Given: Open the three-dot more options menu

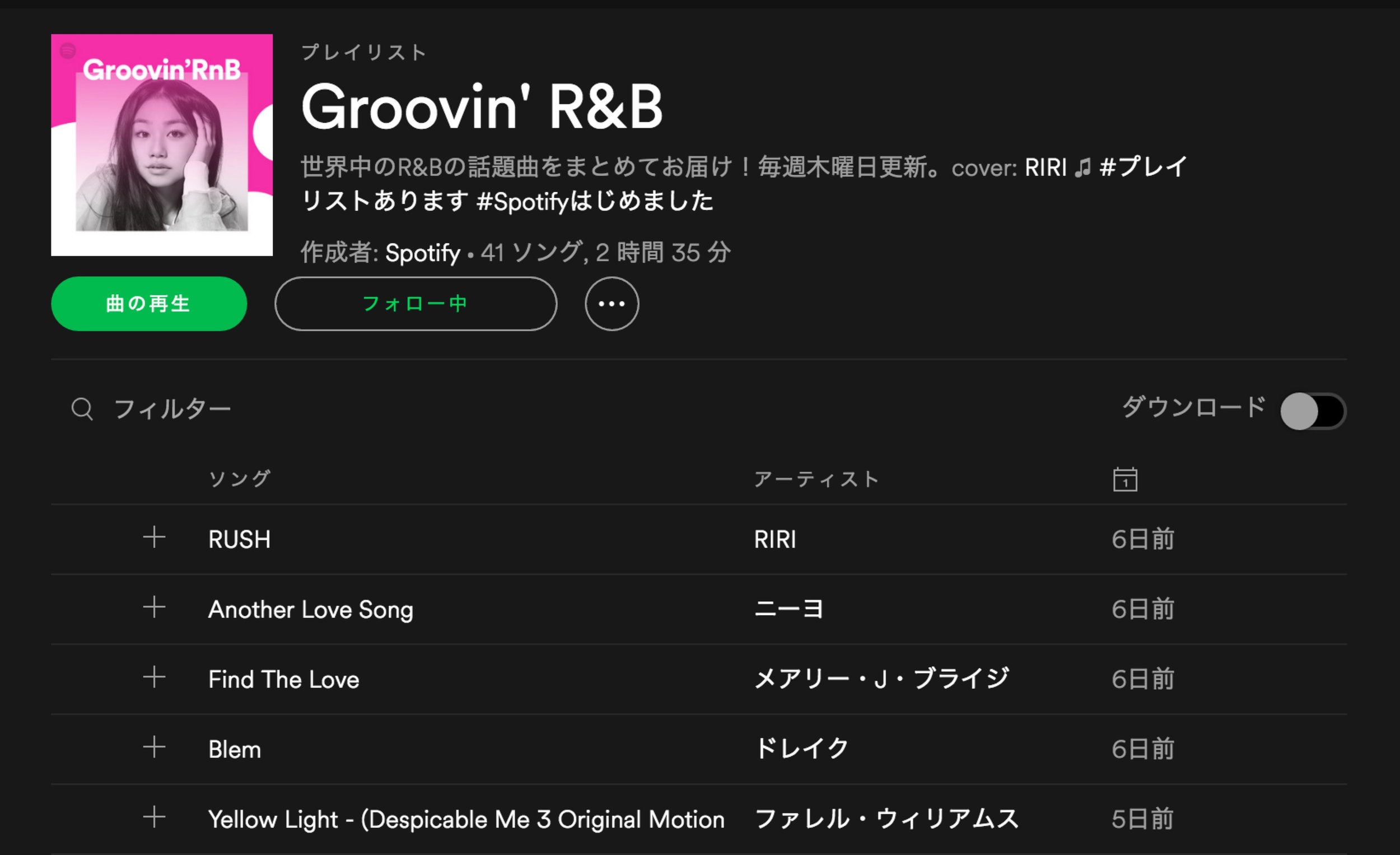Looking at the screenshot, I should (612, 304).
